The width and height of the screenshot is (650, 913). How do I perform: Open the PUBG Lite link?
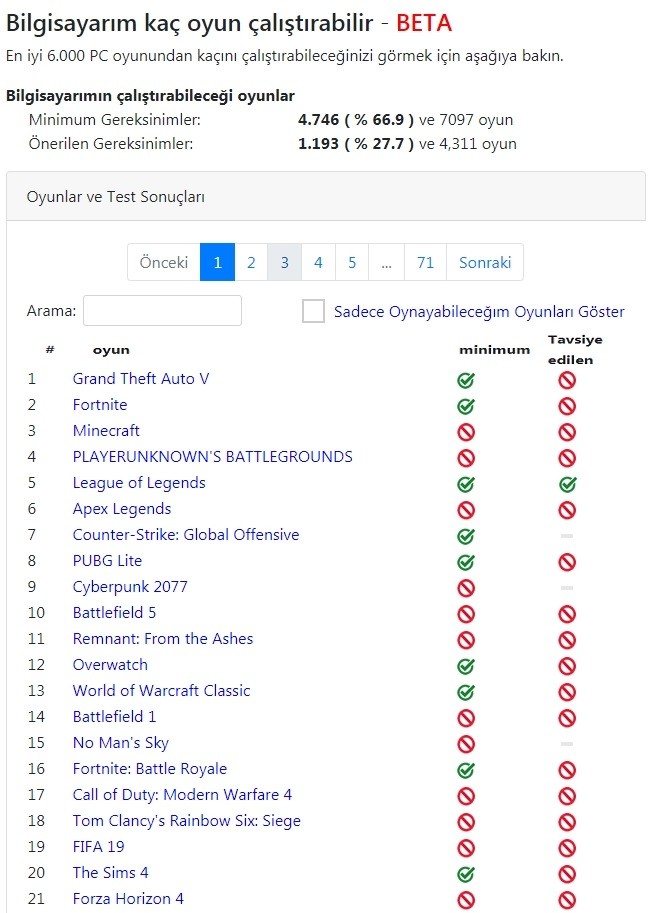[x=107, y=561]
